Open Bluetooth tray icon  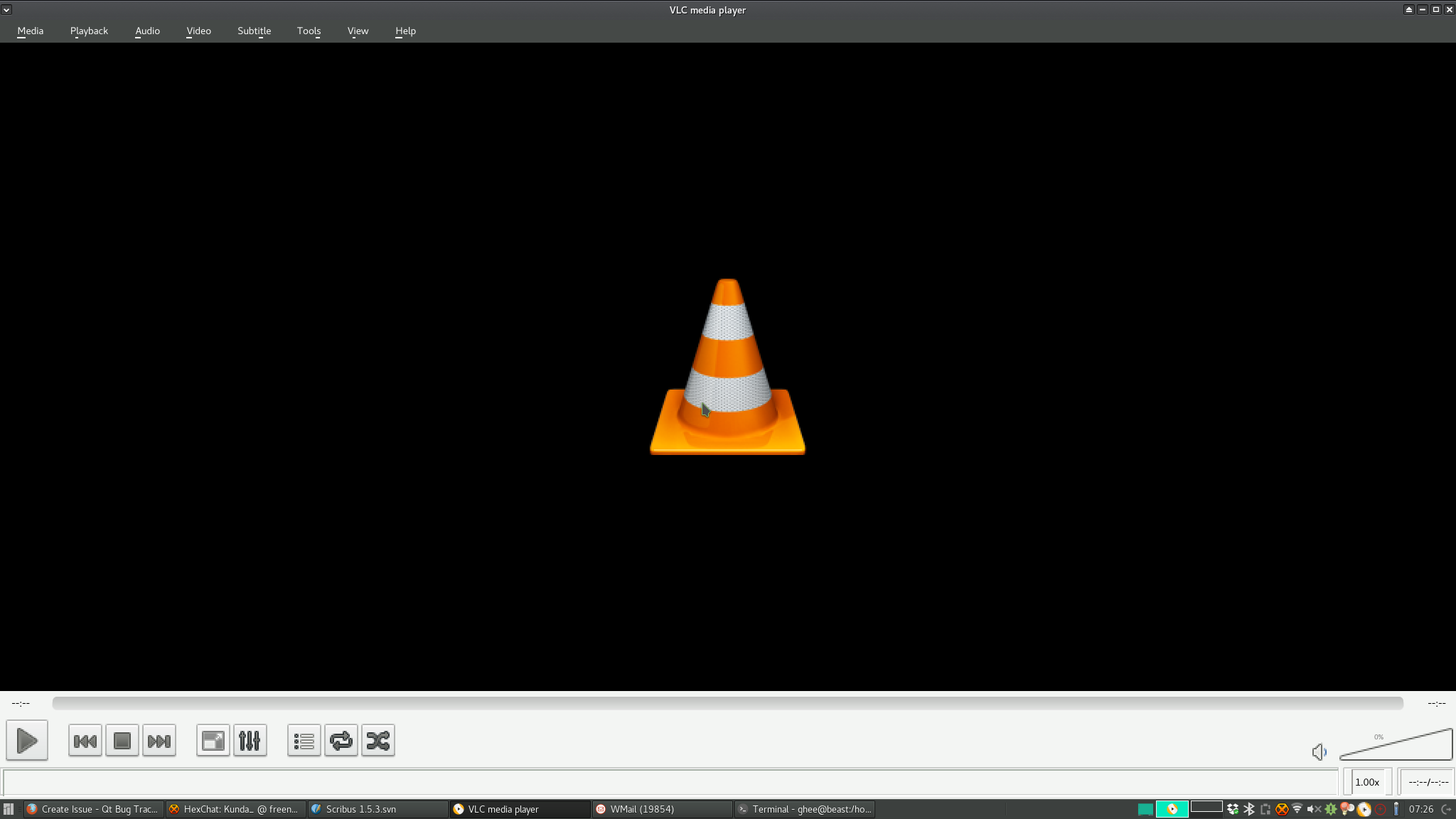(x=1249, y=809)
